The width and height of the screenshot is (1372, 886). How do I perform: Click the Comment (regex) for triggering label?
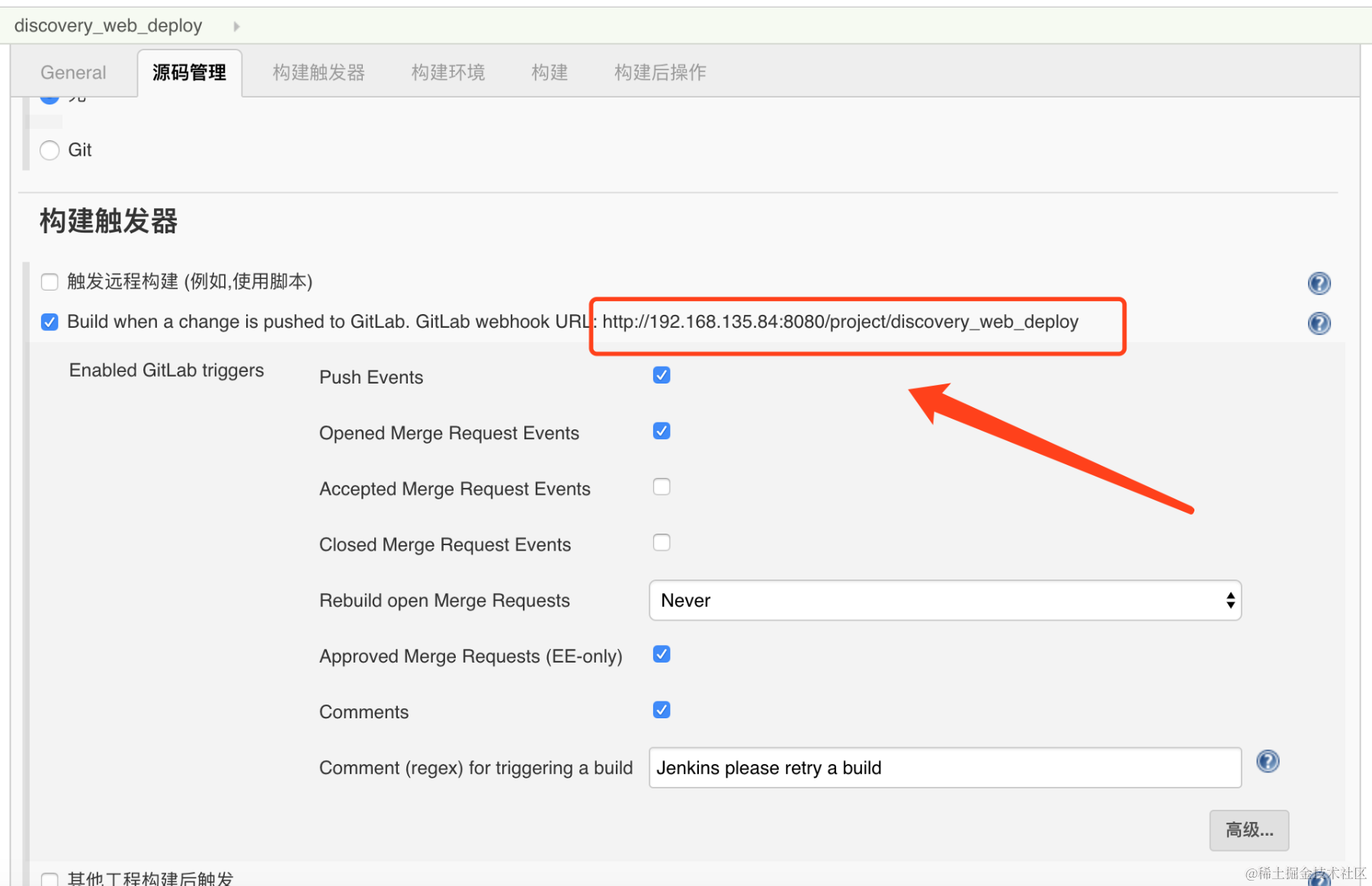(476, 768)
